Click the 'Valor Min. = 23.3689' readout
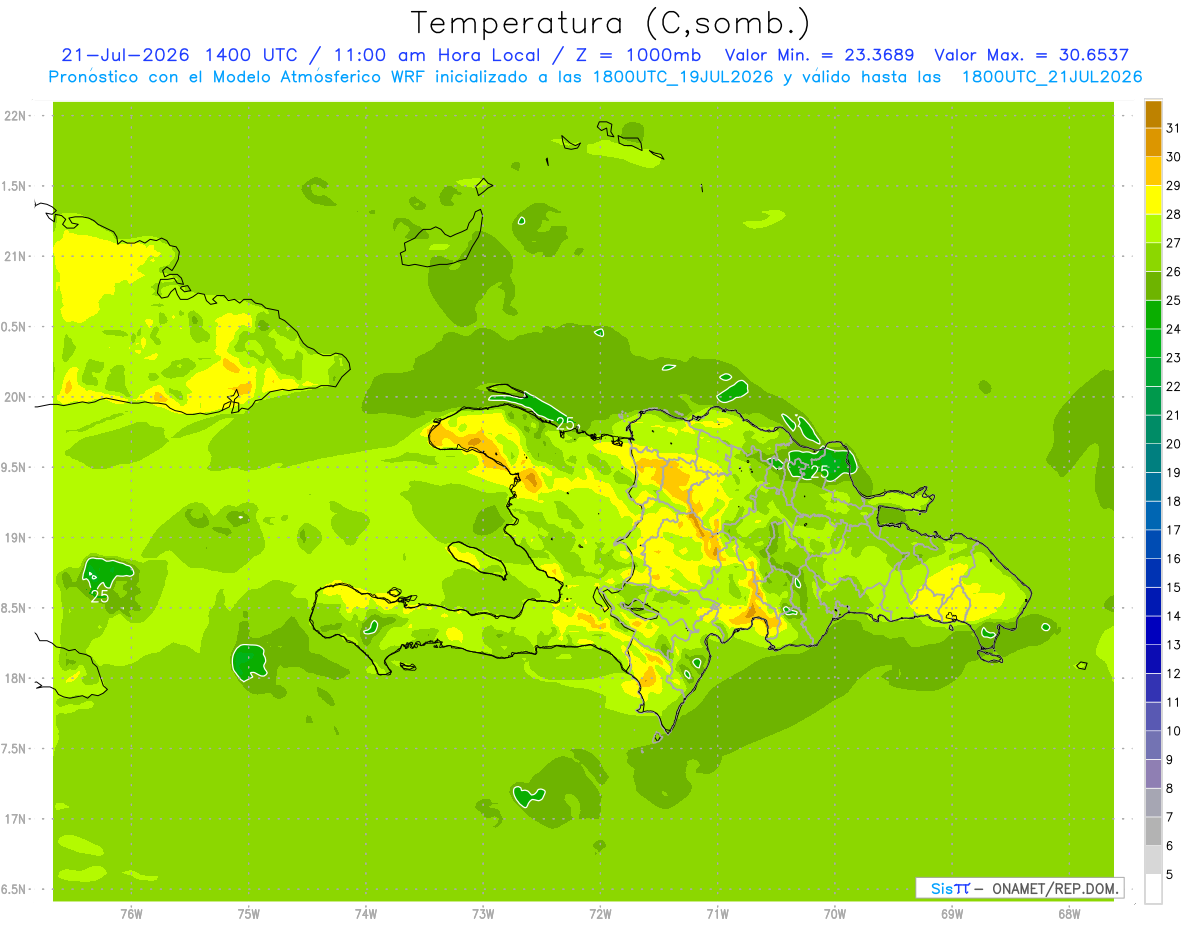This screenshot has height=927, width=1200. coord(819,55)
